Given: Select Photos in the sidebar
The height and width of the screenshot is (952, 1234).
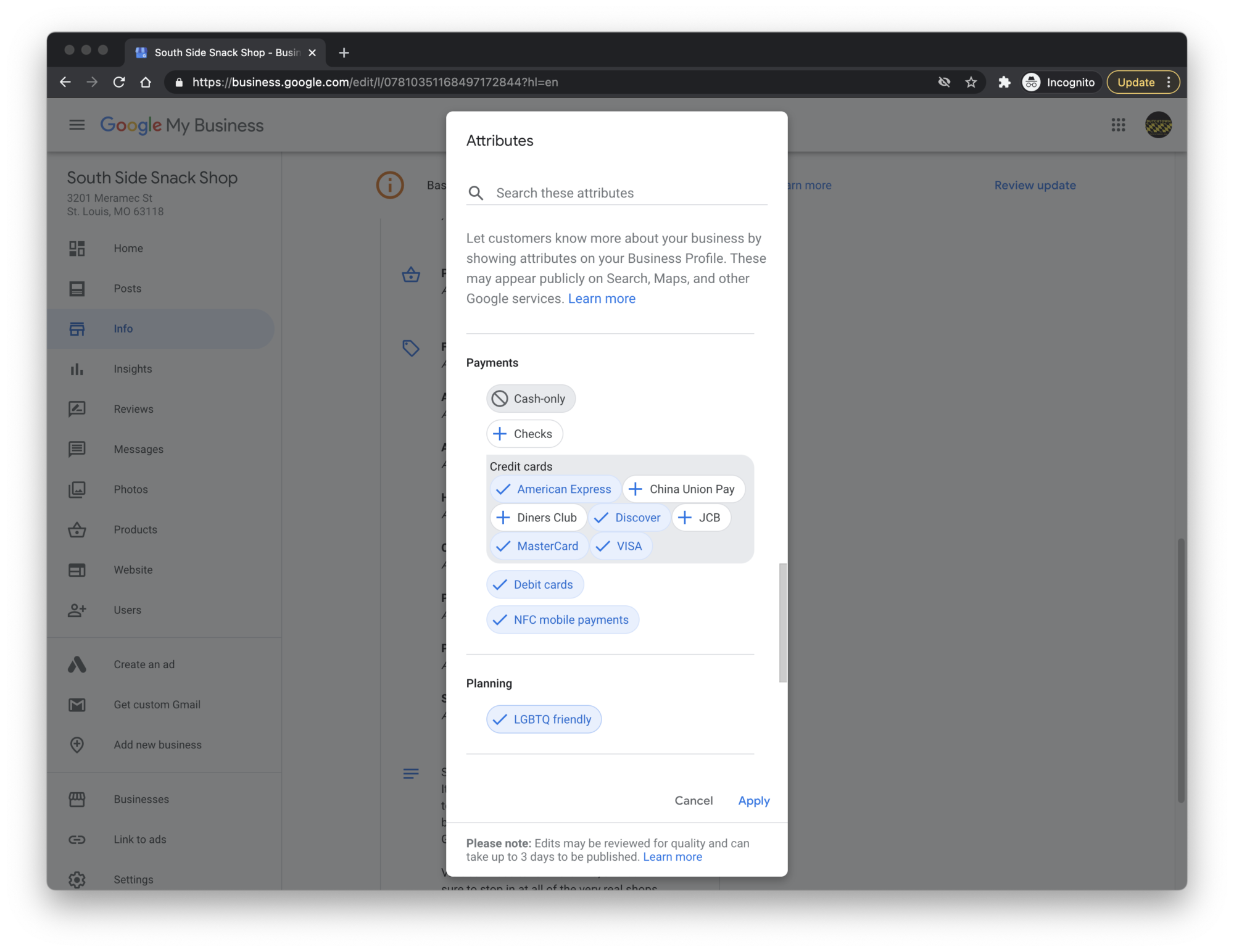Looking at the screenshot, I should [x=130, y=489].
